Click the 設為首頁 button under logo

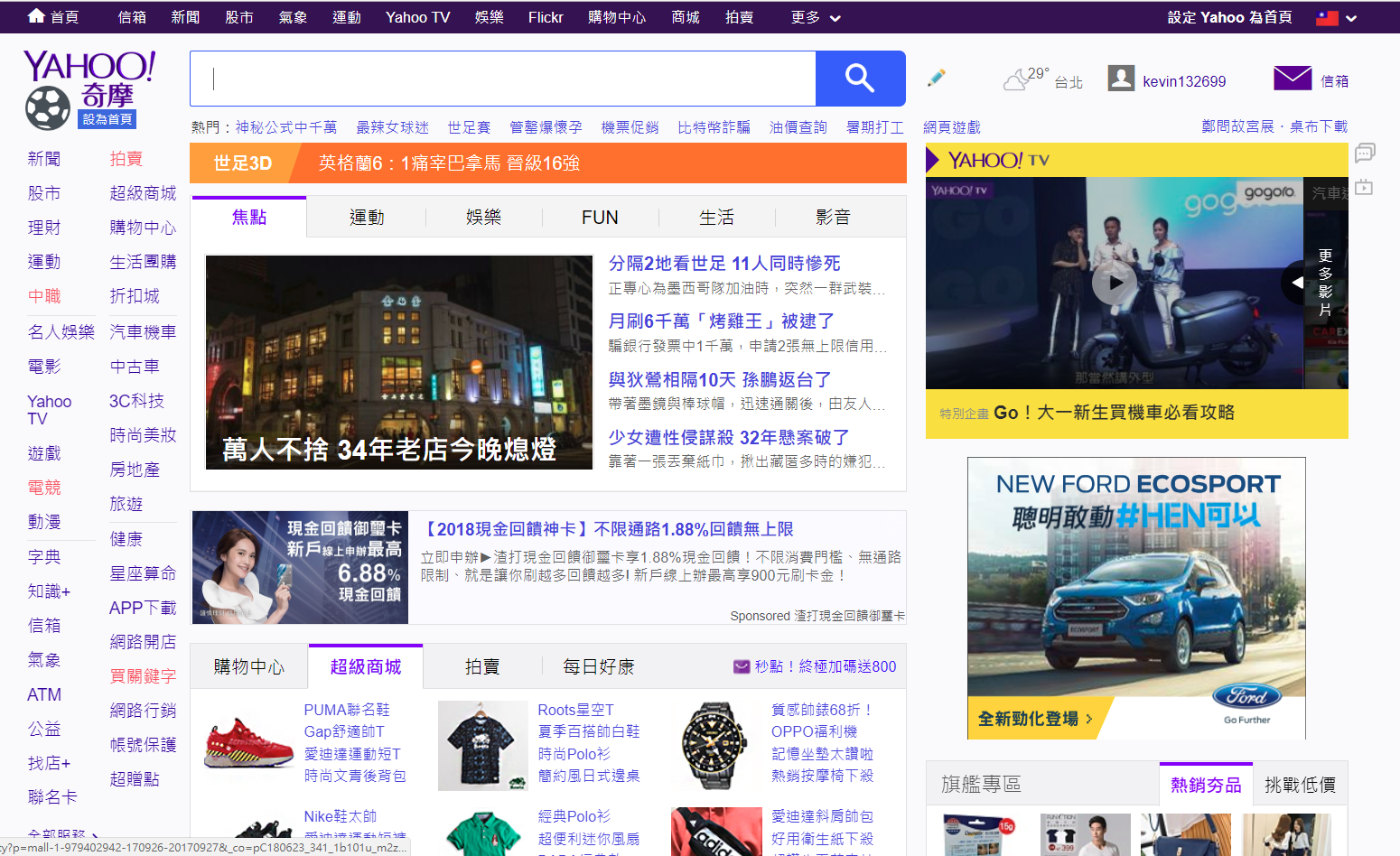pyautogui.click(x=107, y=119)
